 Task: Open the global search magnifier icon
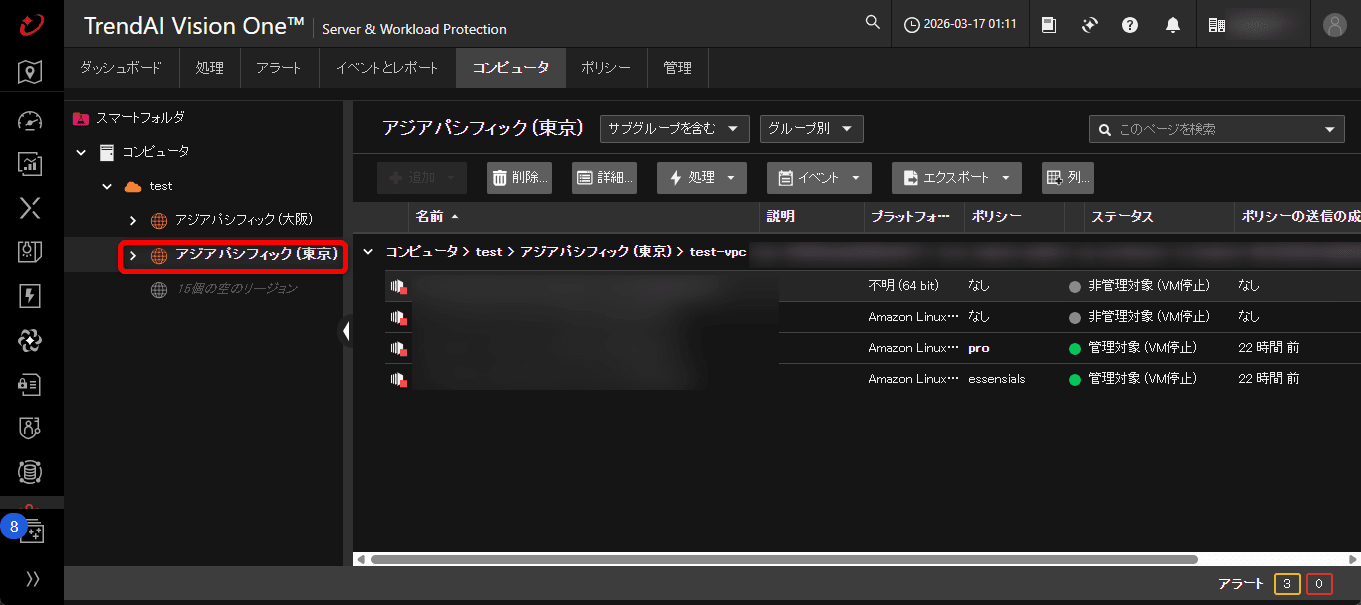click(871, 22)
